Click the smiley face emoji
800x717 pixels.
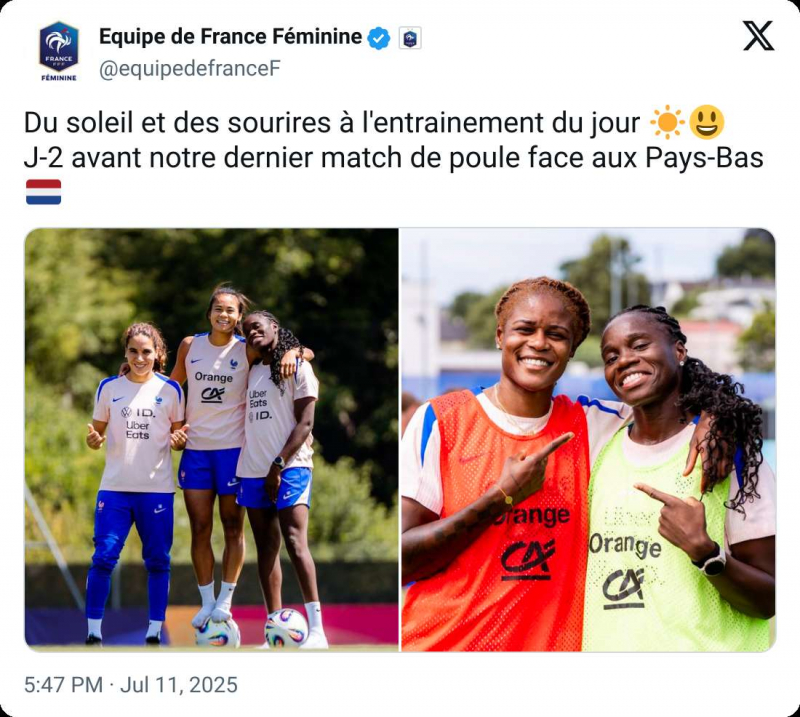click(x=707, y=122)
